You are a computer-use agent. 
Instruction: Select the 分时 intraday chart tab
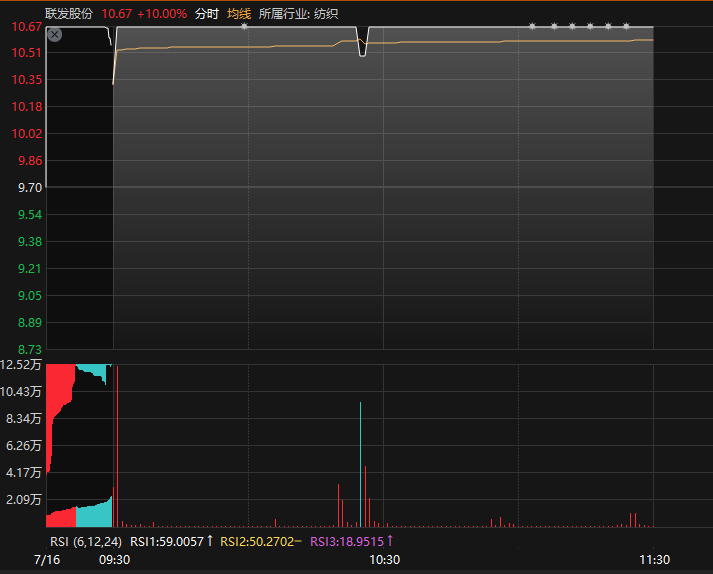coord(207,14)
